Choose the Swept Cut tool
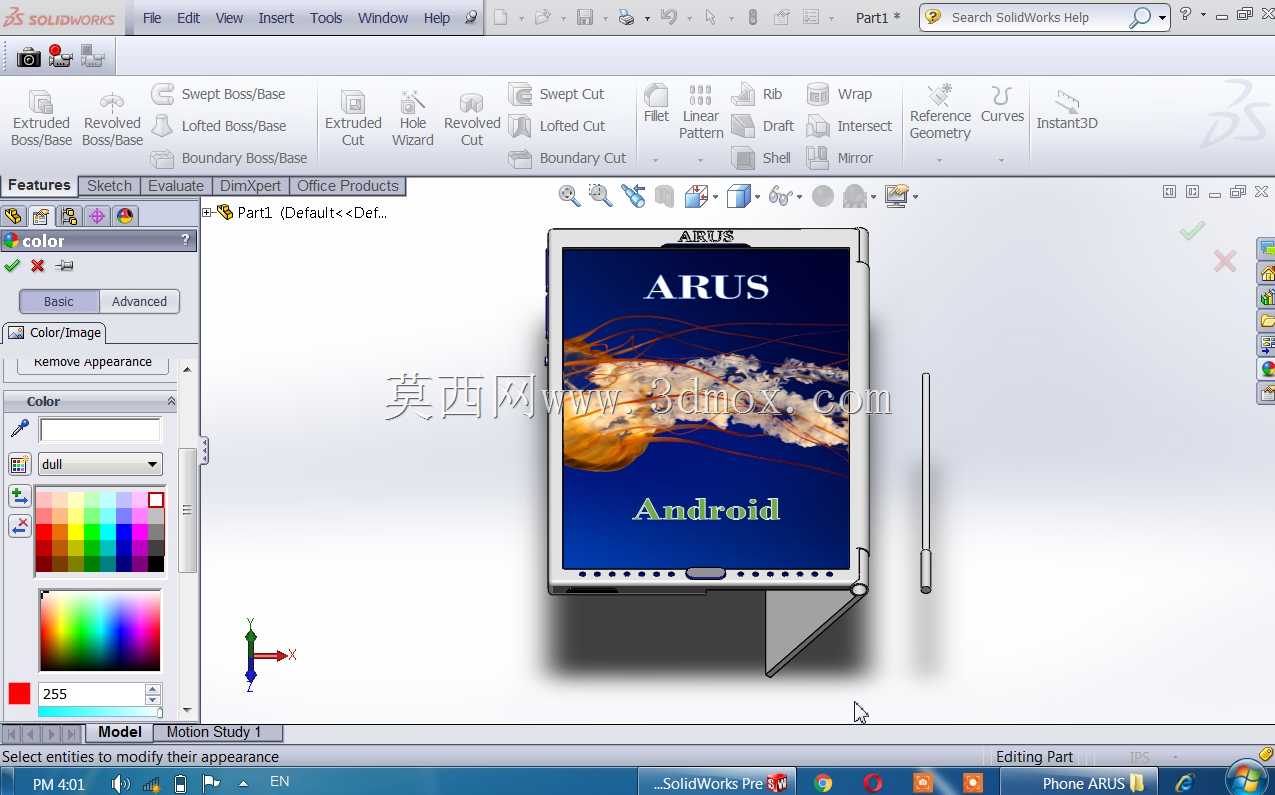The image size is (1275, 795). point(556,94)
